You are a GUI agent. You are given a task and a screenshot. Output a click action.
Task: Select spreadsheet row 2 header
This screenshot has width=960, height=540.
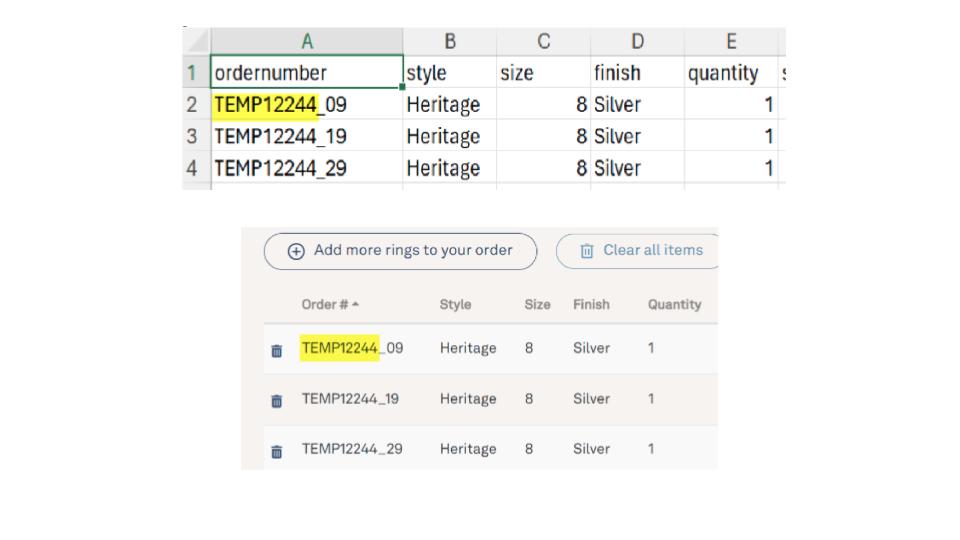tap(197, 104)
